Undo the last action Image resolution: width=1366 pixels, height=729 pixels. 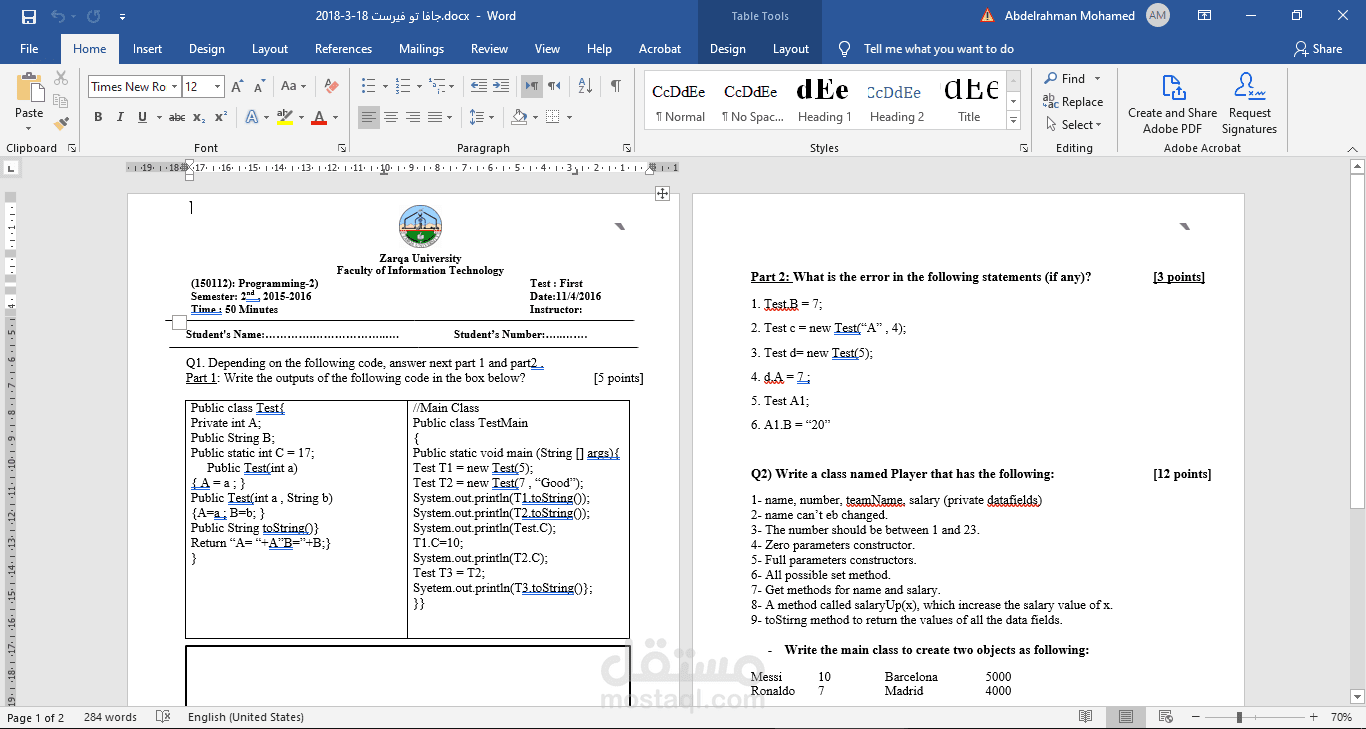[56, 16]
